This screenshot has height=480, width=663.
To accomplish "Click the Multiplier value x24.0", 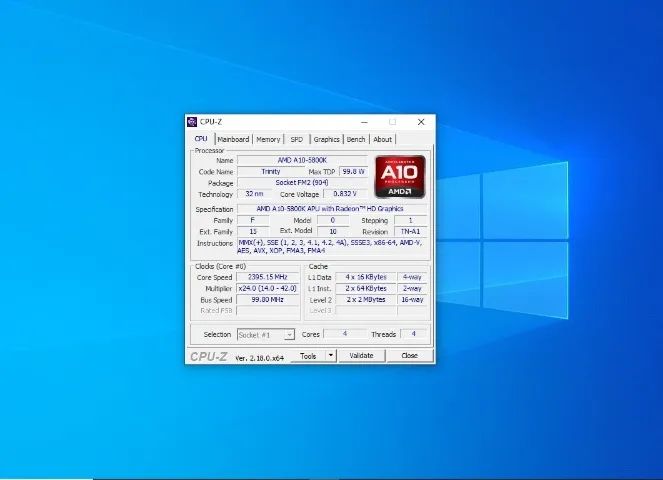I will [268, 288].
